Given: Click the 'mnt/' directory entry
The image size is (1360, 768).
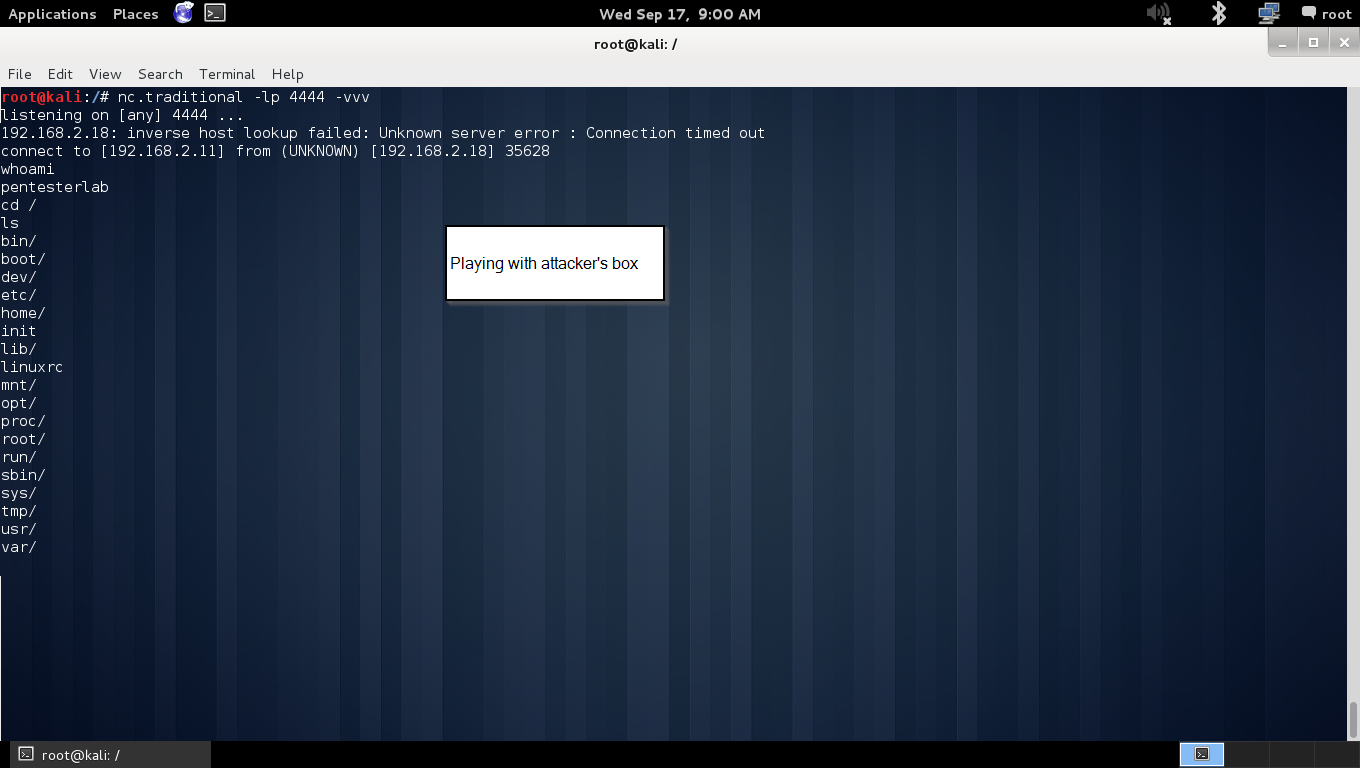Looking at the screenshot, I should (x=19, y=385).
